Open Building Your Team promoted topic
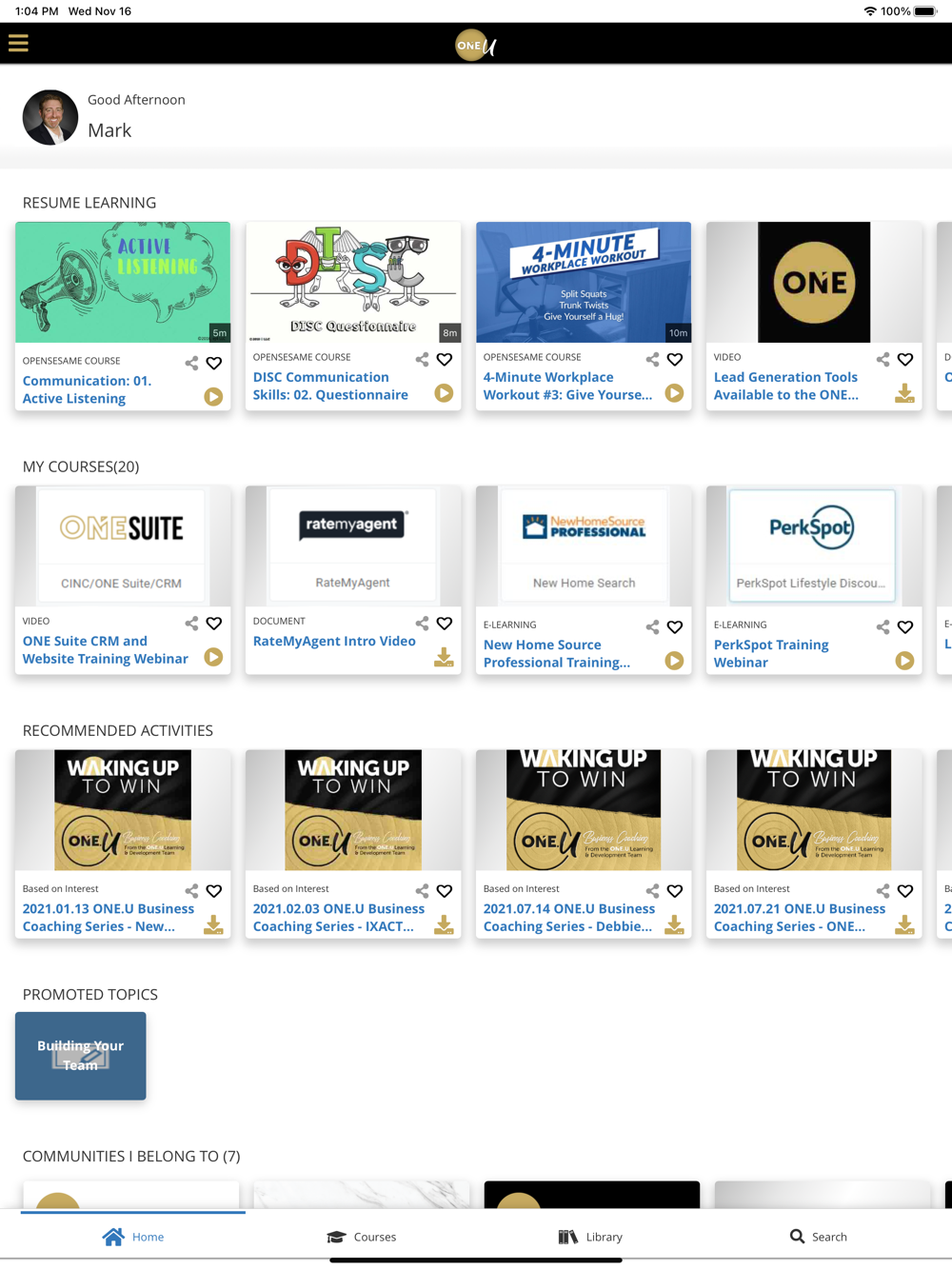 pyautogui.click(x=81, y=1056)
